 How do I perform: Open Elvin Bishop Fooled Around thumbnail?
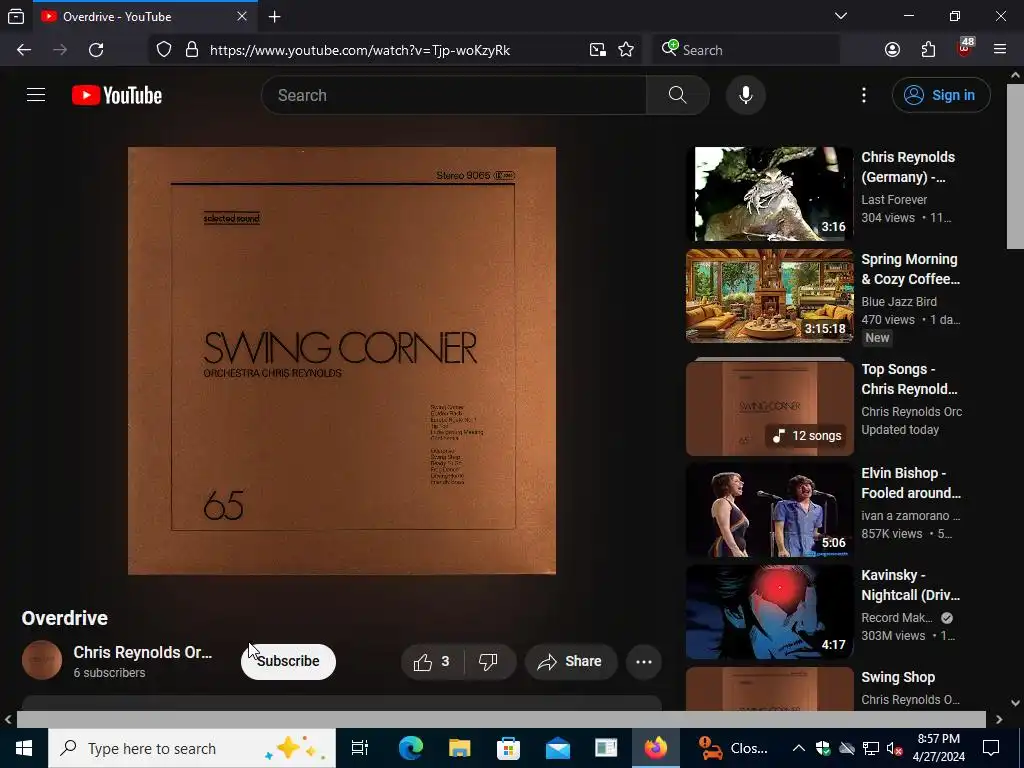pyautogui.click(x=769, y=510)
